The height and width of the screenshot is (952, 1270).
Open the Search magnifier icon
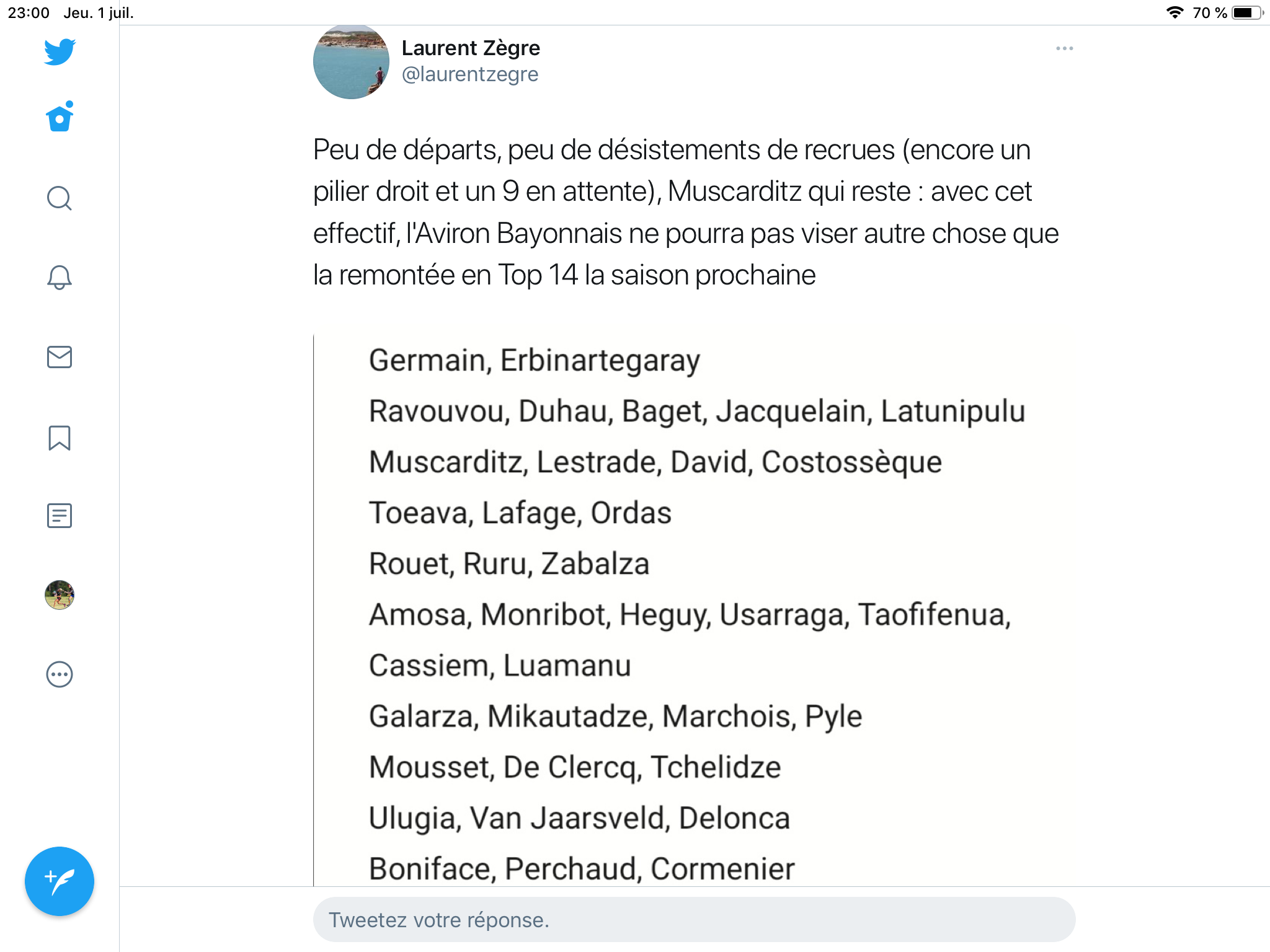point(60,198)
